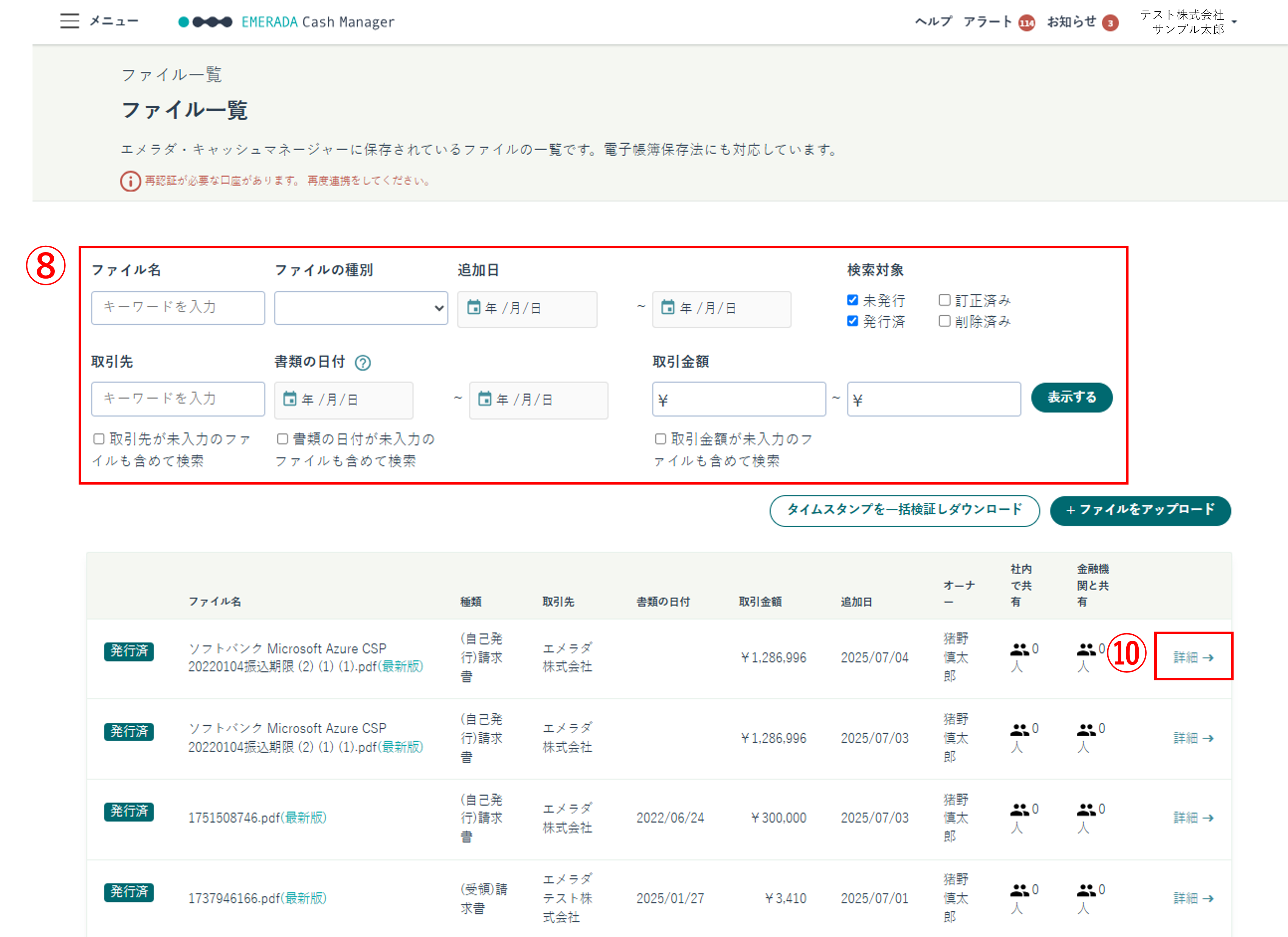Click 発行済 status badge on 1737946166.pdf row

(x=129, y=892)
